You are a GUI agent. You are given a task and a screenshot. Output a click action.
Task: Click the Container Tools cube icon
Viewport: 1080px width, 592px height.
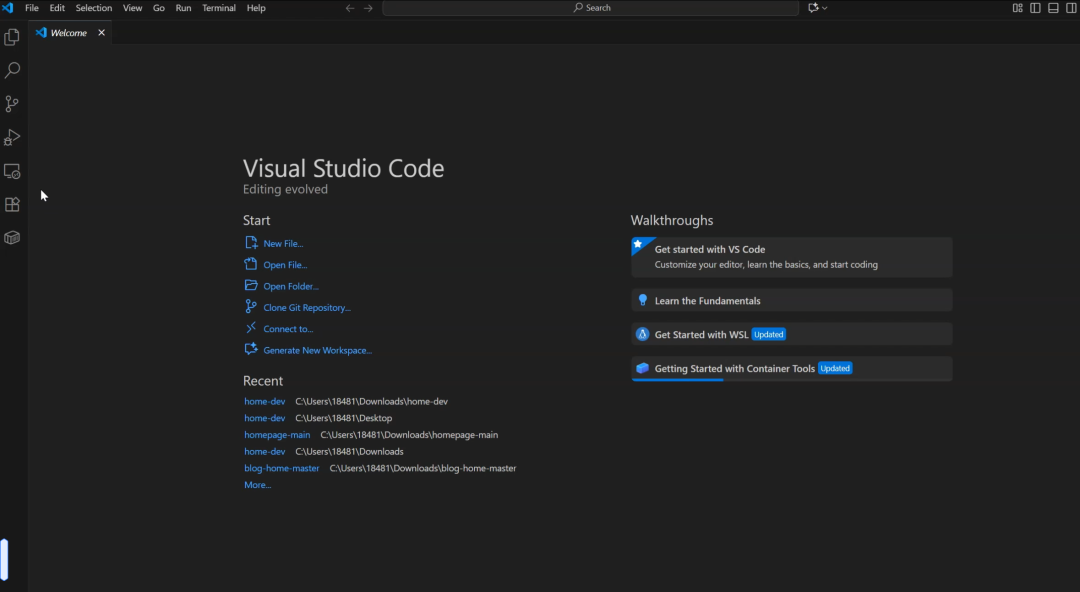coord(643,368)
